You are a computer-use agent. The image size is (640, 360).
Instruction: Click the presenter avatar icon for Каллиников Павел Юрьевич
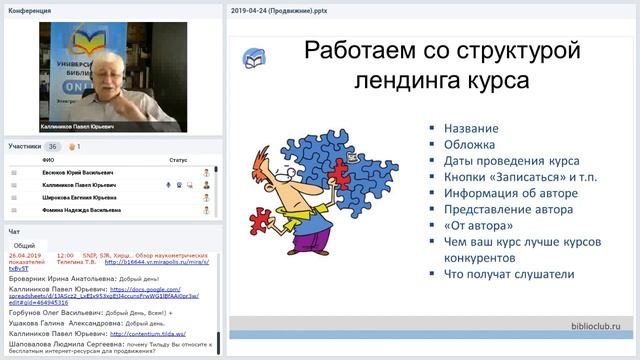tap(207, 185)
